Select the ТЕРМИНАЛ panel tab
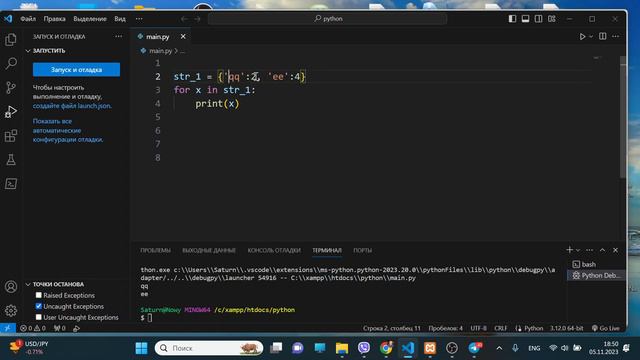640x360 pixels. (x=327, y=250)
